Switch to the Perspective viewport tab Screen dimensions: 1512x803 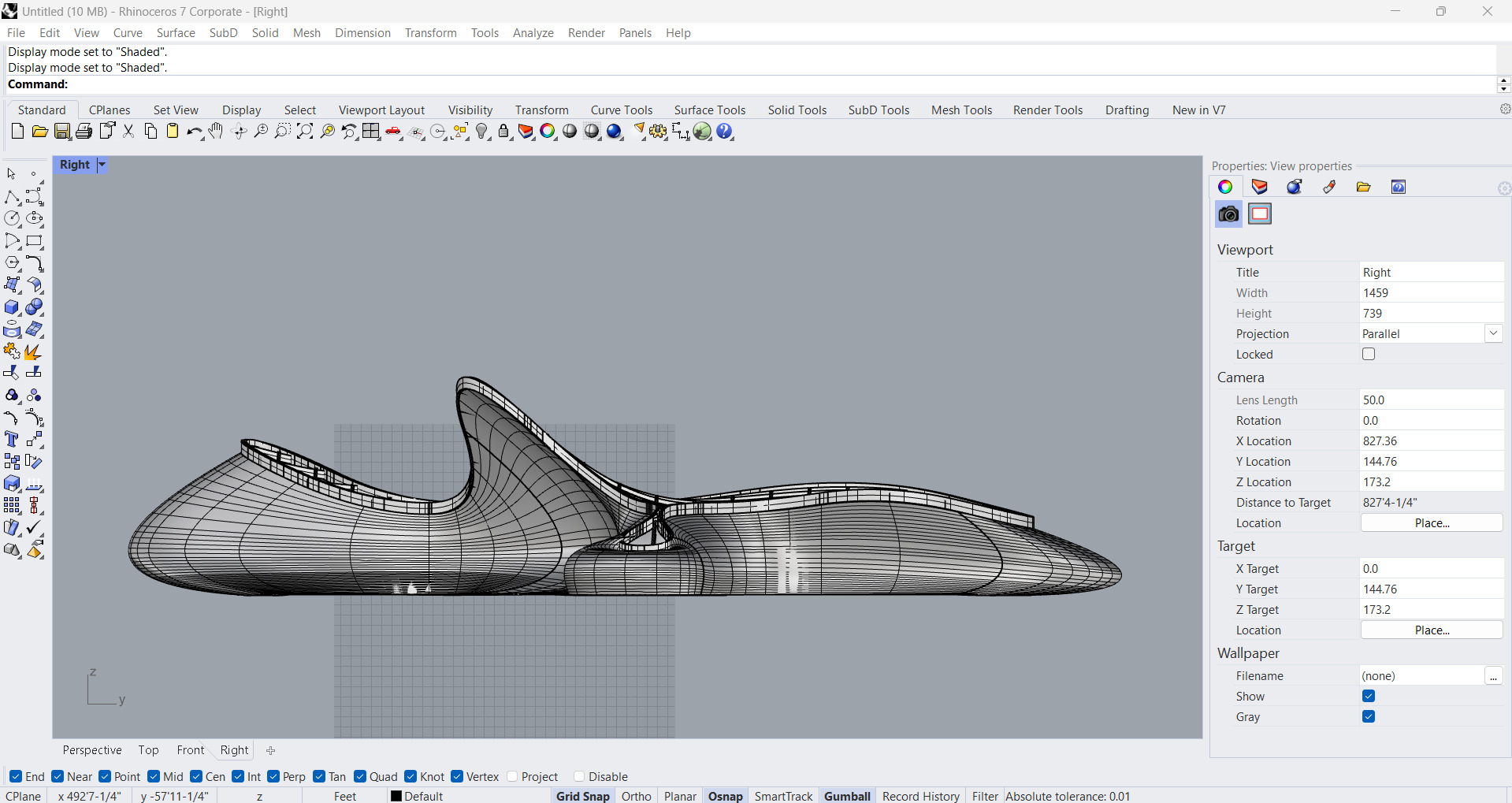(92, 750)
